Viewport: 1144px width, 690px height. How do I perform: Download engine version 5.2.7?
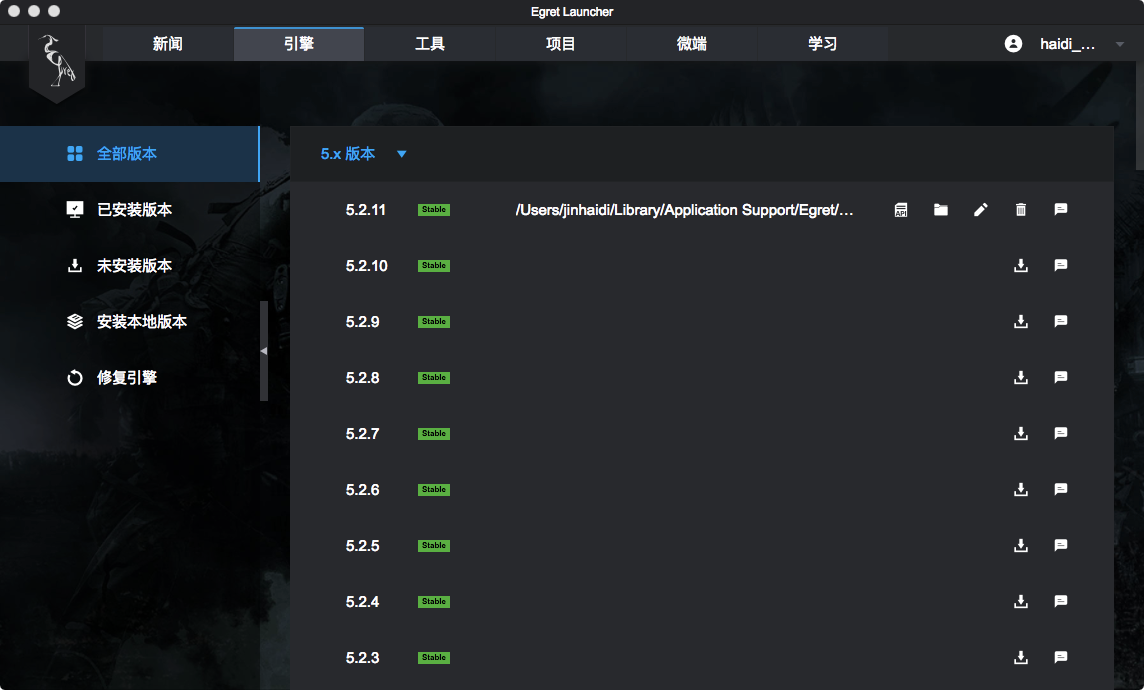pos(1021,434)
